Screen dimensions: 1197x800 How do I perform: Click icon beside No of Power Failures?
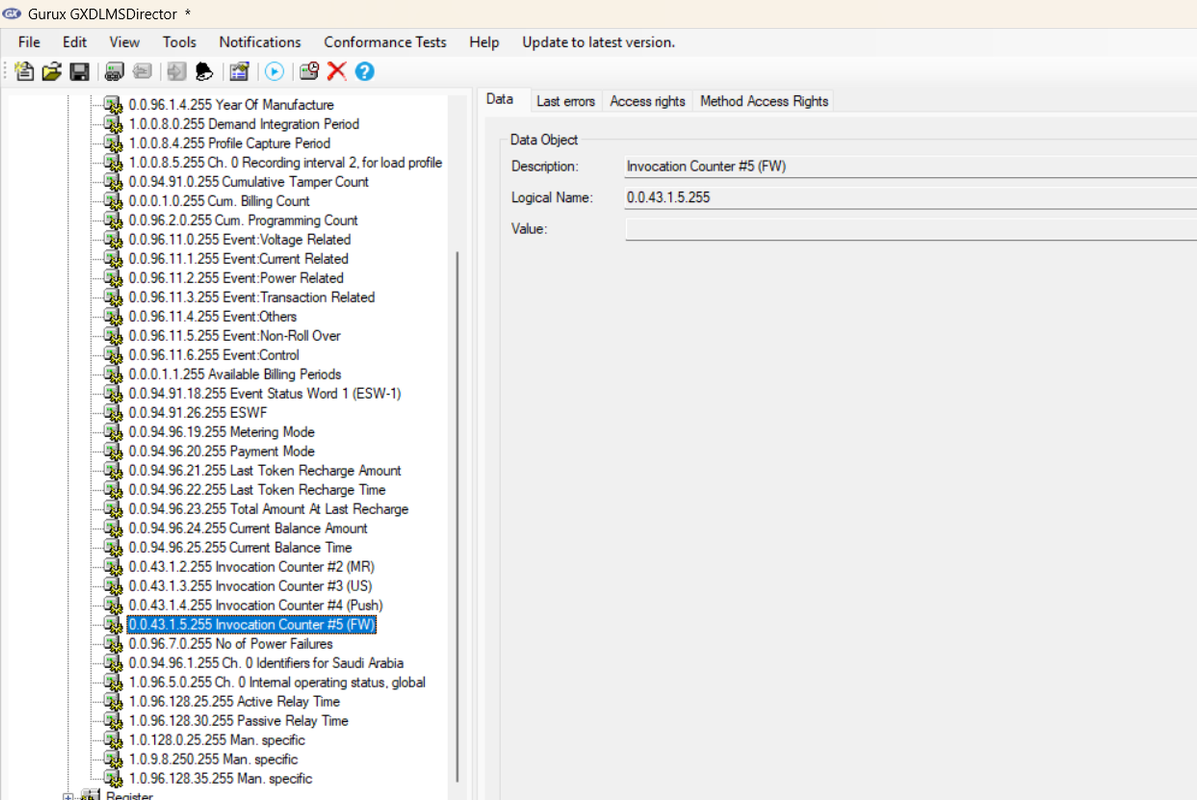pyautogui.click(x=113, y=644)
